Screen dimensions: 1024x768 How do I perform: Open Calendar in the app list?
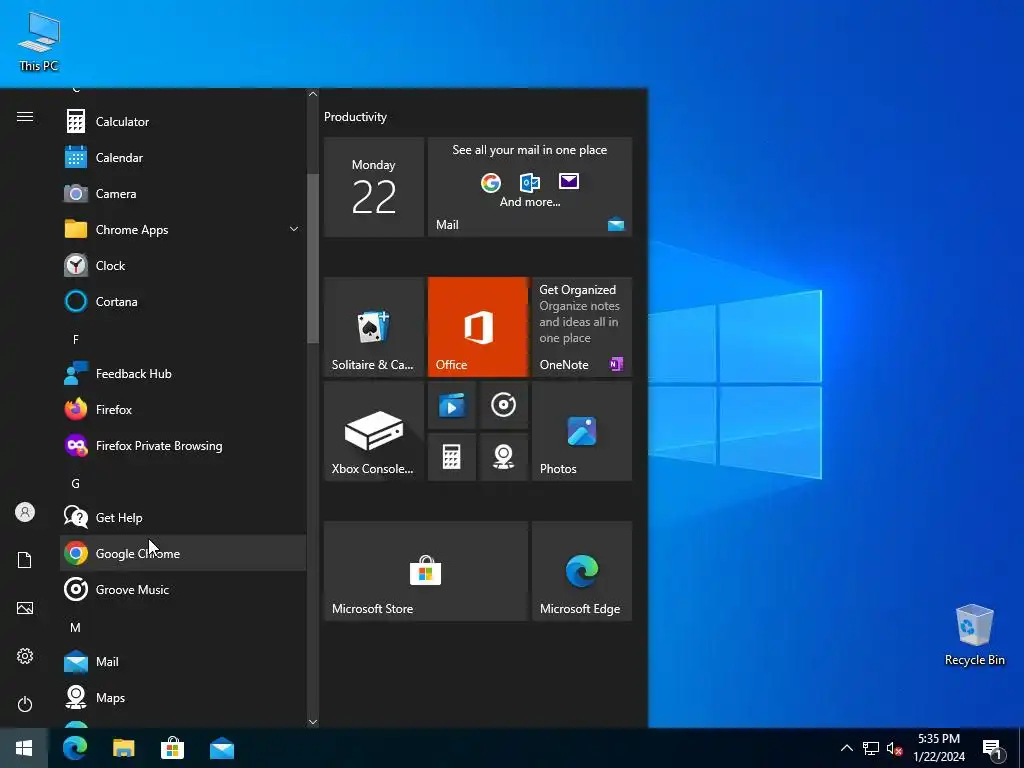click(183, 157)
